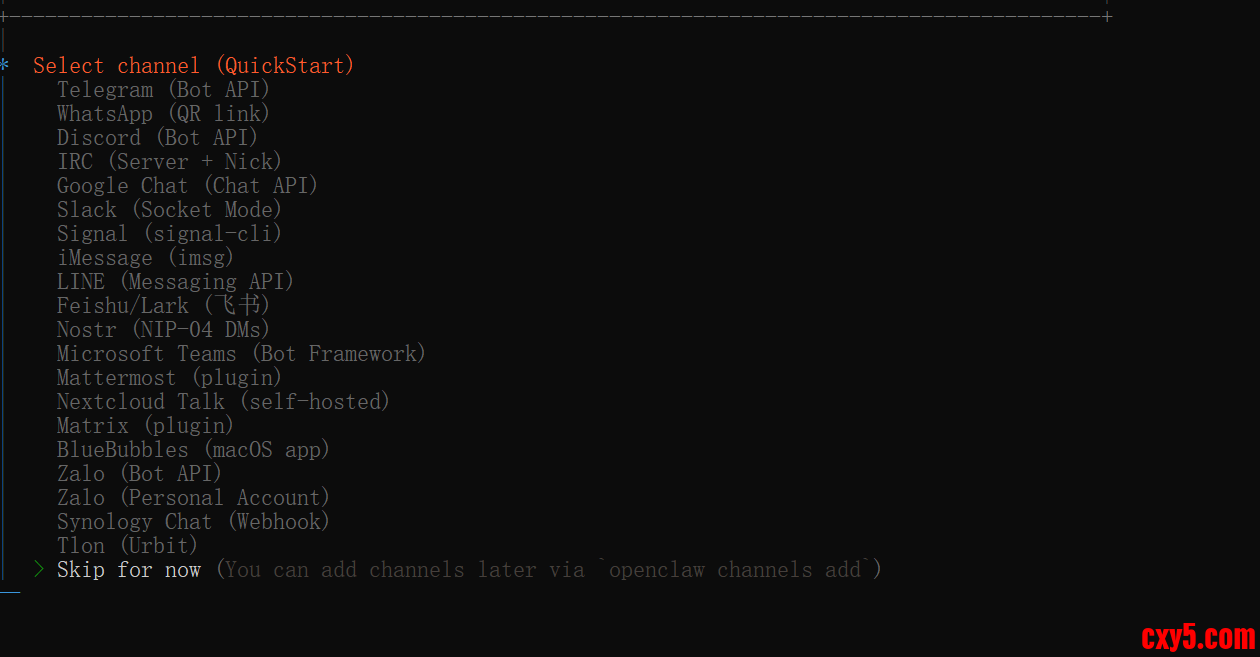Screen dimensions: 1260x657
Task: Select IRC (Server + Nick) channel
Action: (169, 162)
